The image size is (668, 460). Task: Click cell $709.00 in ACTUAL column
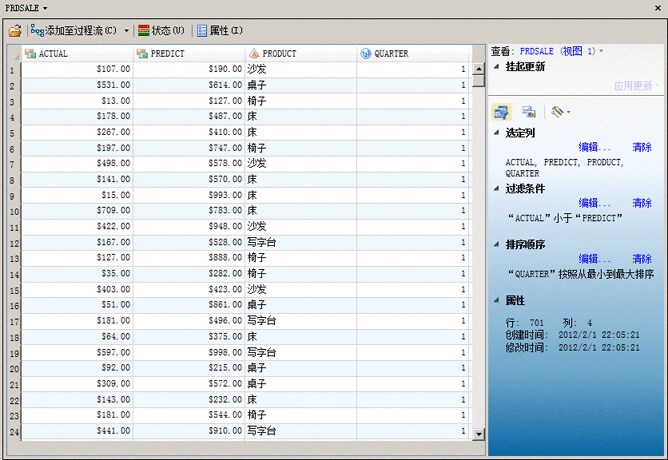point(78,210)
